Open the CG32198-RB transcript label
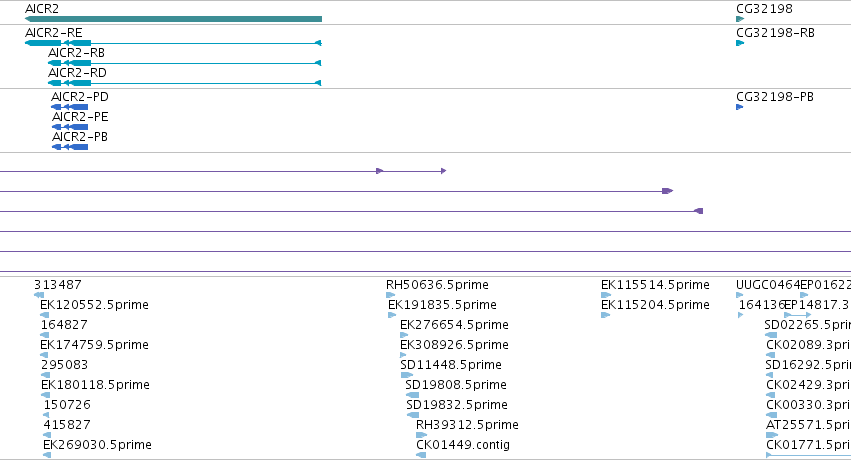The width and height of the screenshot is (851, 460). (775, 33)
